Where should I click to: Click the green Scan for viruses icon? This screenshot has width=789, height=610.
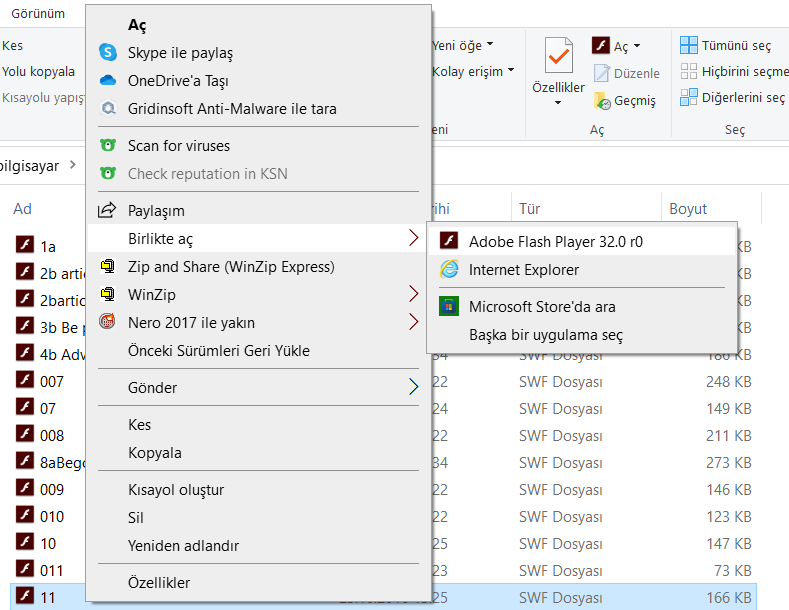[108, 146]
